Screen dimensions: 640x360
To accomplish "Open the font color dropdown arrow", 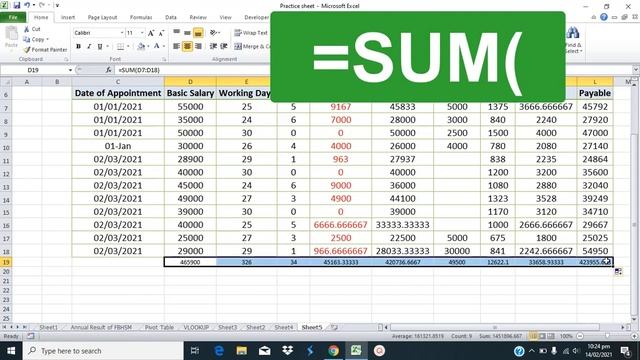I will pyautogui.click(x=164, y=47).
